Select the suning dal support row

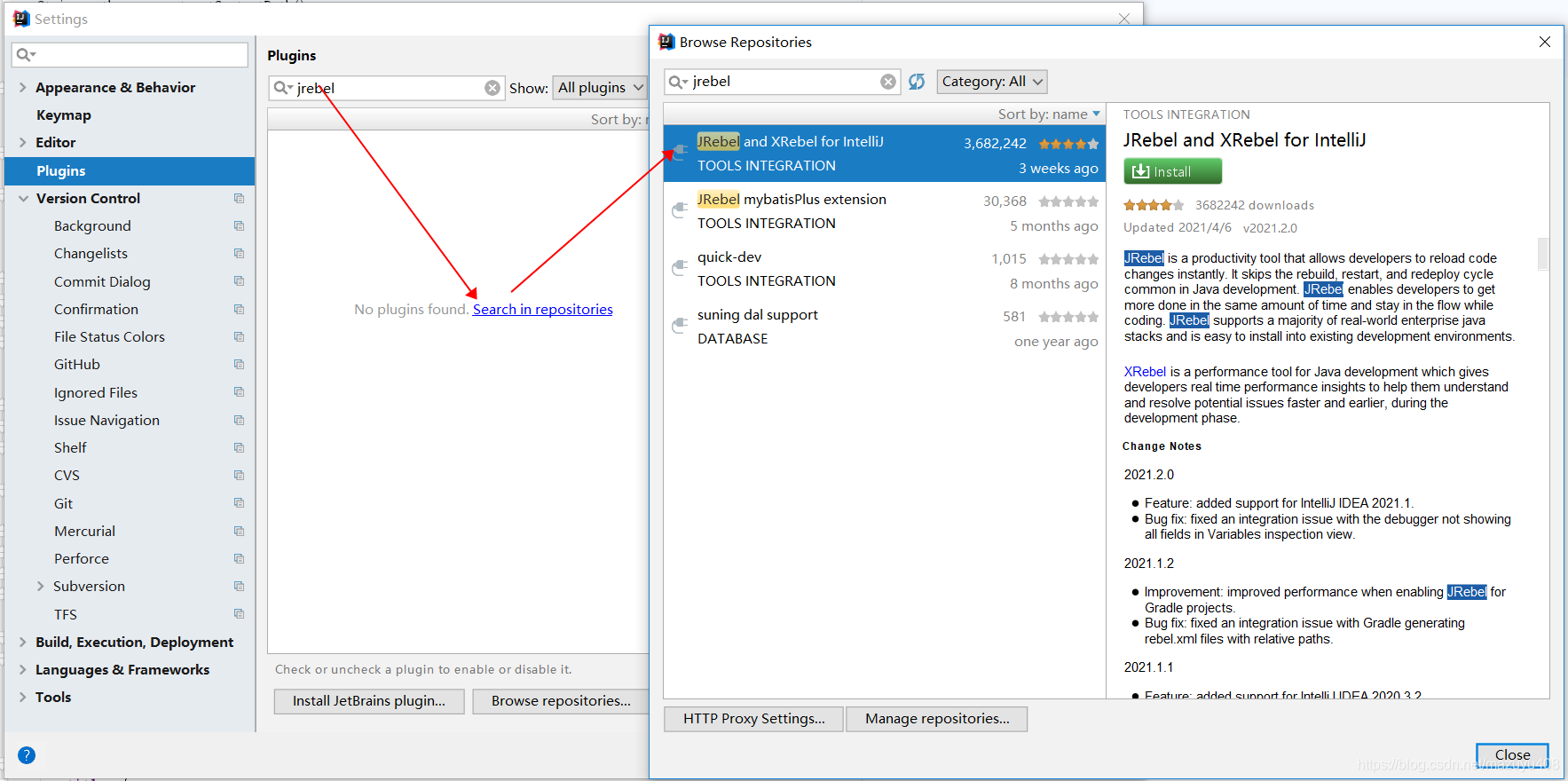coord(885,327)
